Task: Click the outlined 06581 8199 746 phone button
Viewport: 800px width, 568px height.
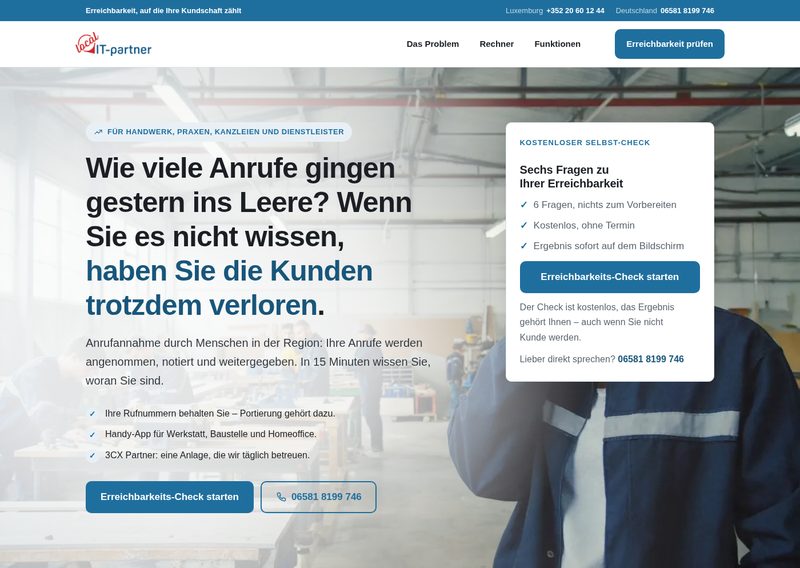Action: point(318,497)
